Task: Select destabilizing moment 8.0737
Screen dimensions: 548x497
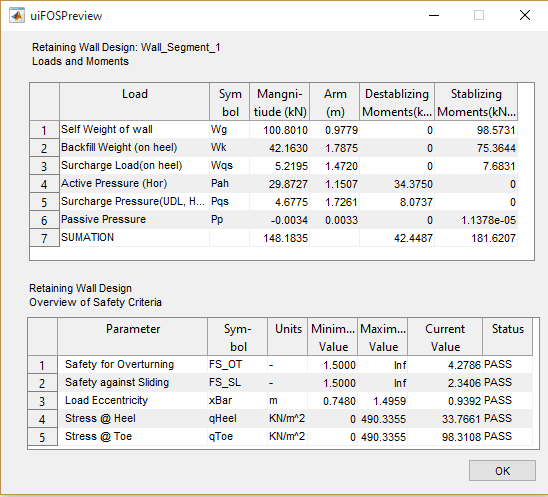Action: tap(397, 202)
